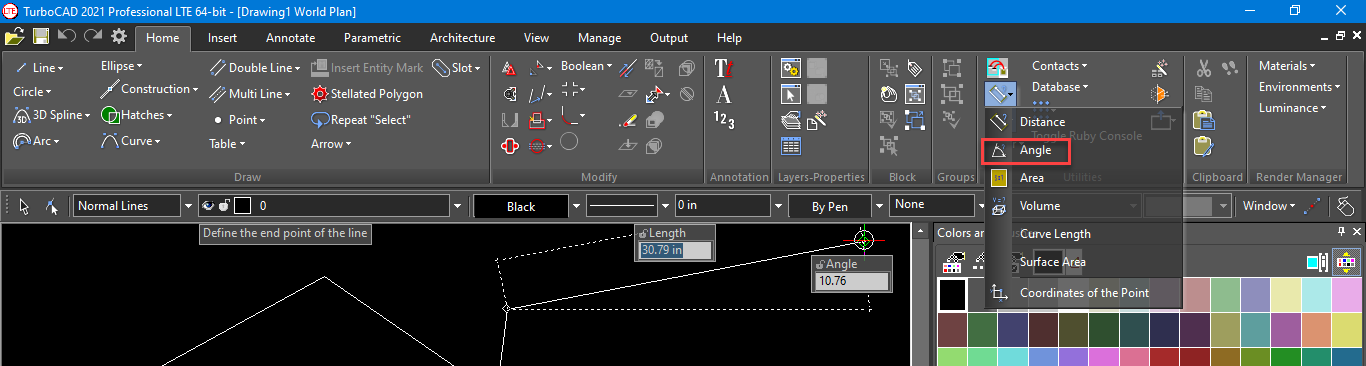The image size is (1366, 366).
Task: Start the Stellated Polygon tool
Action: click(x=367, y=94)
